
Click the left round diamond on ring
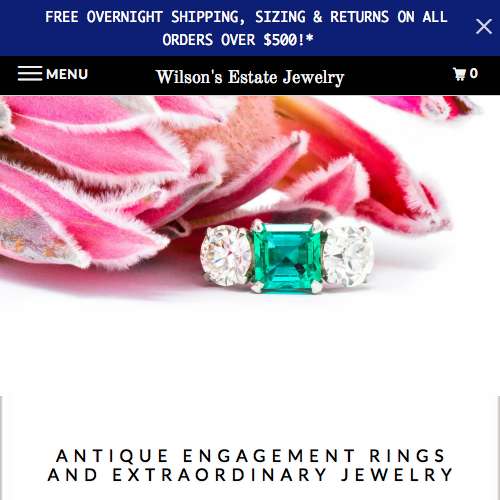coord(226,256)
